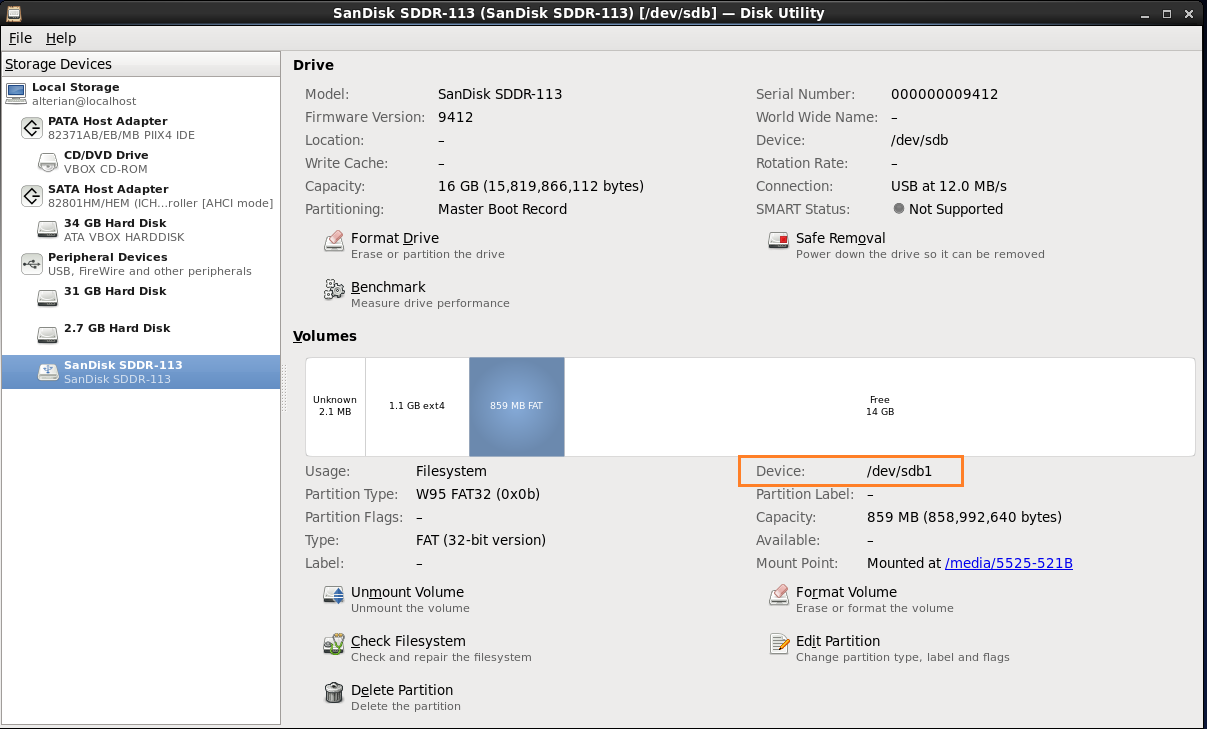Click the Drive model value SanDisk SDDR-113
Screen dimensions: 1207x729
click(500, 94)
